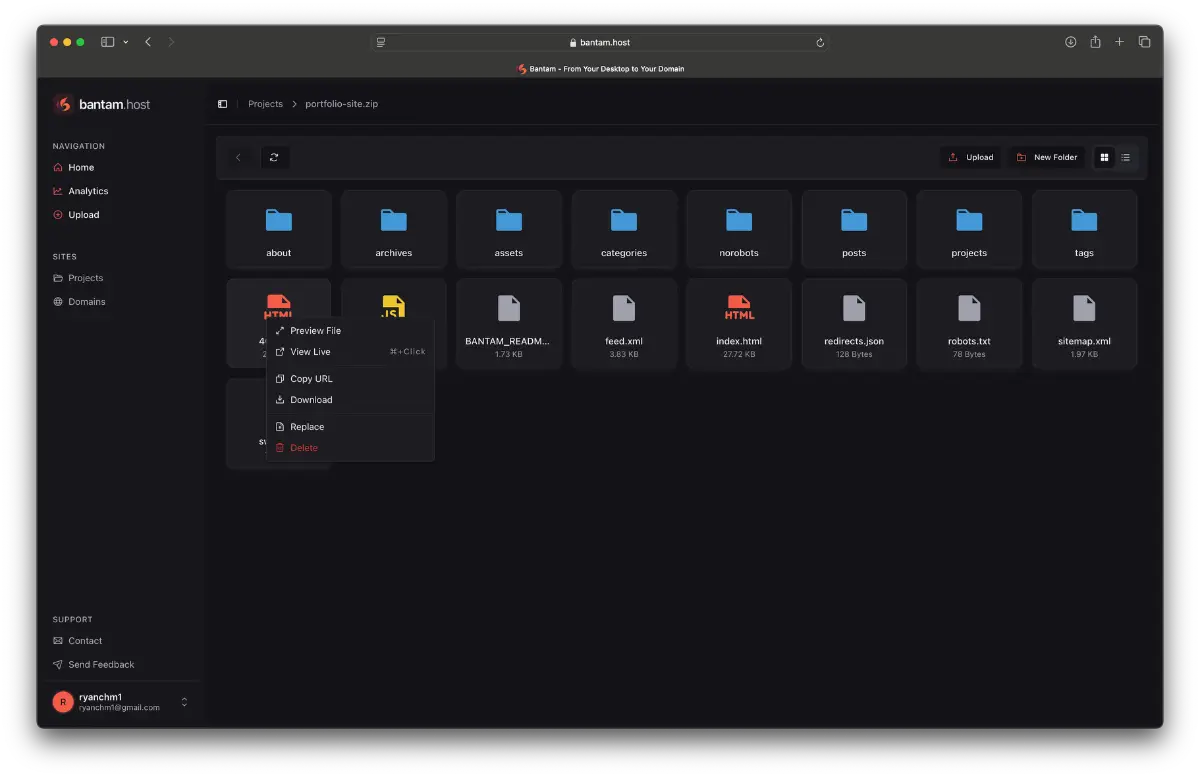Expand the ryanchm1 account menu

pyautogui.click(x=184, y=702)
